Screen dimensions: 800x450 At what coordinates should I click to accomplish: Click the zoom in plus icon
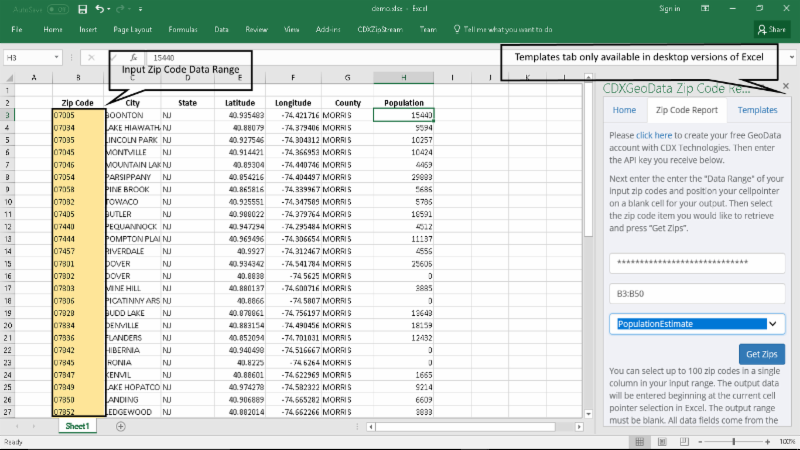767,442
